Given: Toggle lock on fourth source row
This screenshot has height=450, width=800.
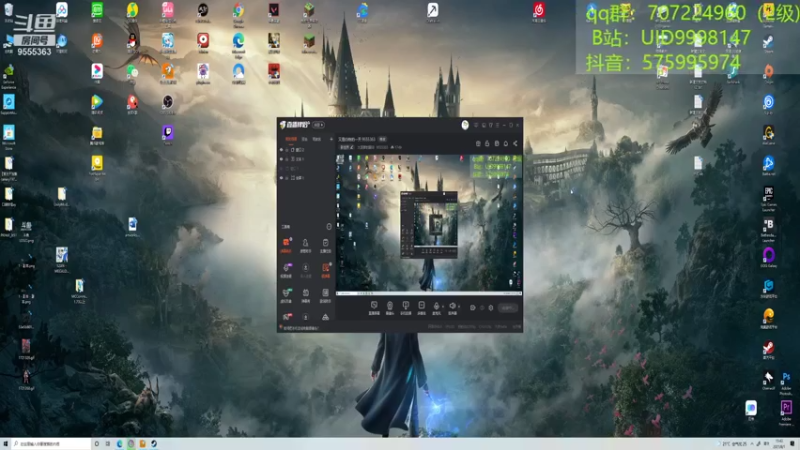Looking at the screenshot, I should [x=287, y=178].
